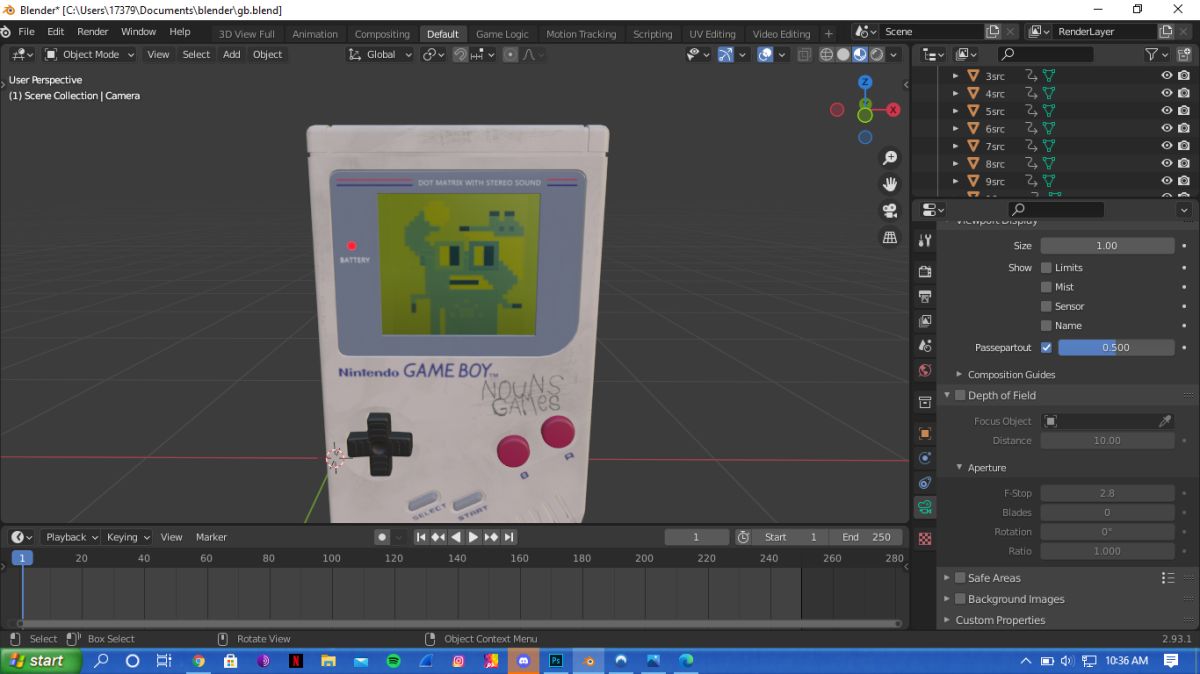Play the animation forward

click(474, 537)
